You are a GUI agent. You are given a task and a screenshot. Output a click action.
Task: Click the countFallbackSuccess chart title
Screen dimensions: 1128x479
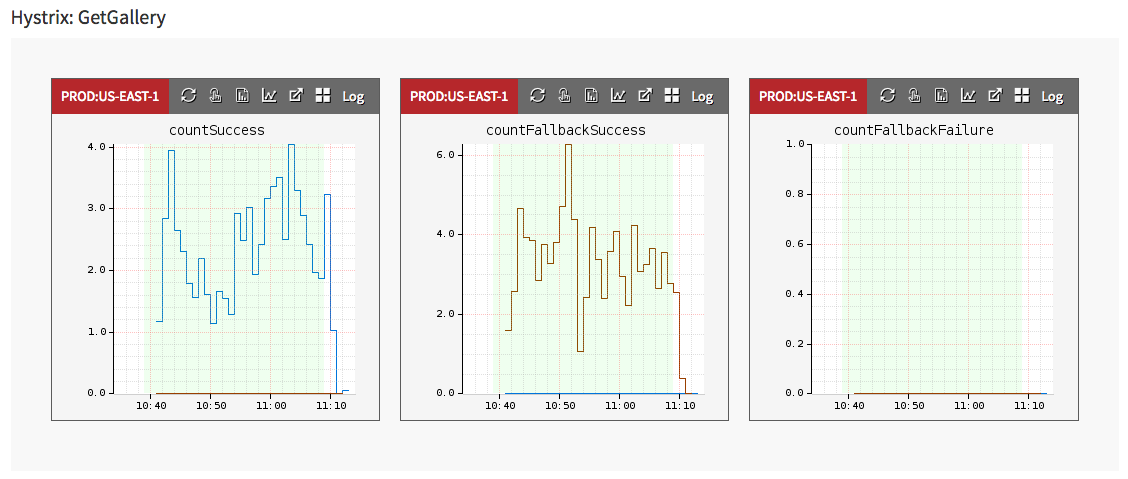pos(565,130)
